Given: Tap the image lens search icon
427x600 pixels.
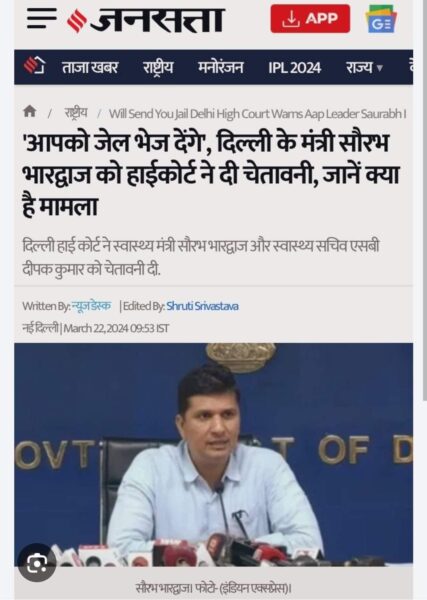Looking at the screenshot, I should 37,562.
